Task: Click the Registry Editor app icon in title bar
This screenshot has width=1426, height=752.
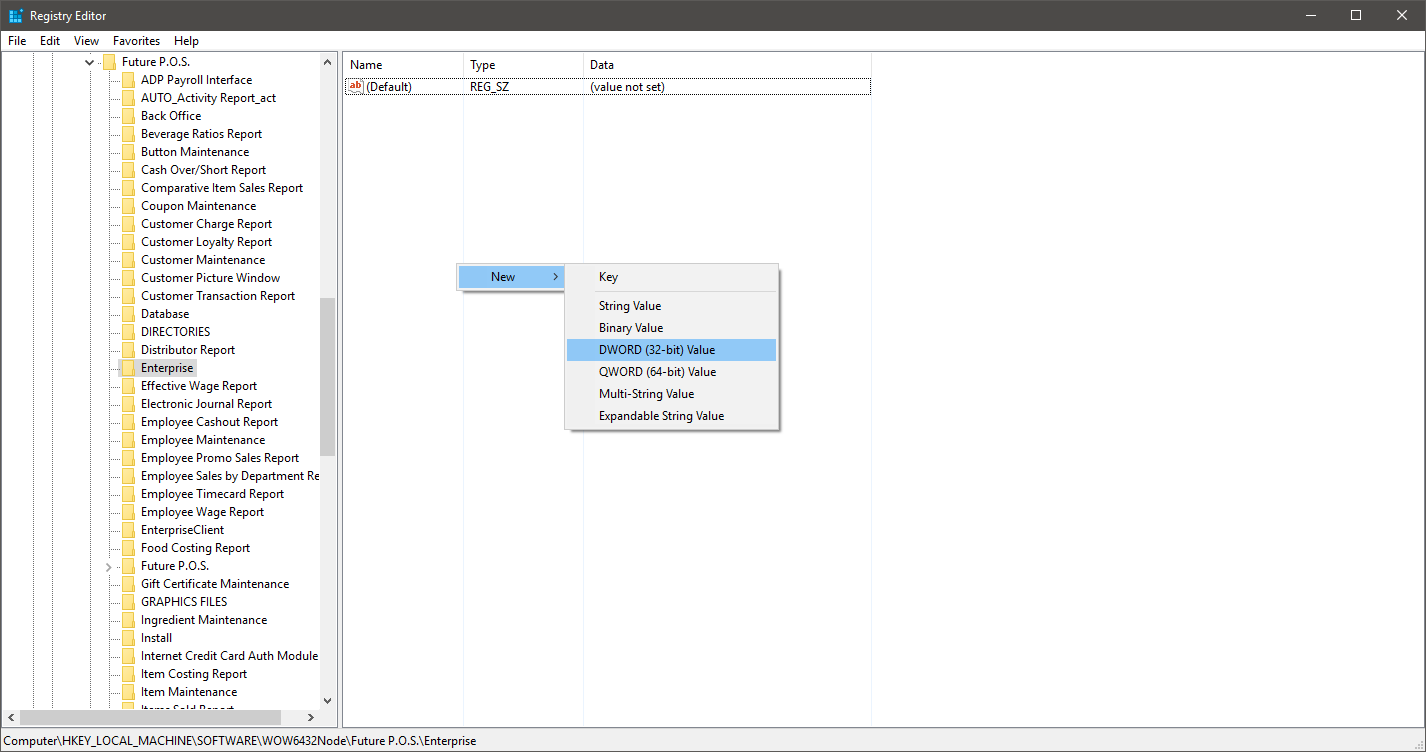Action: click(16, 15)
